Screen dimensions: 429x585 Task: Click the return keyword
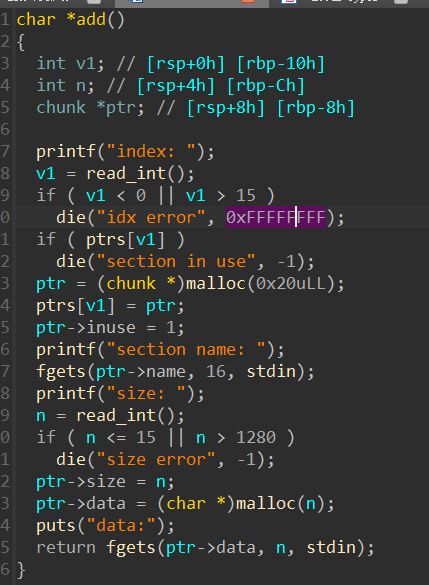[x=66, y=547]
